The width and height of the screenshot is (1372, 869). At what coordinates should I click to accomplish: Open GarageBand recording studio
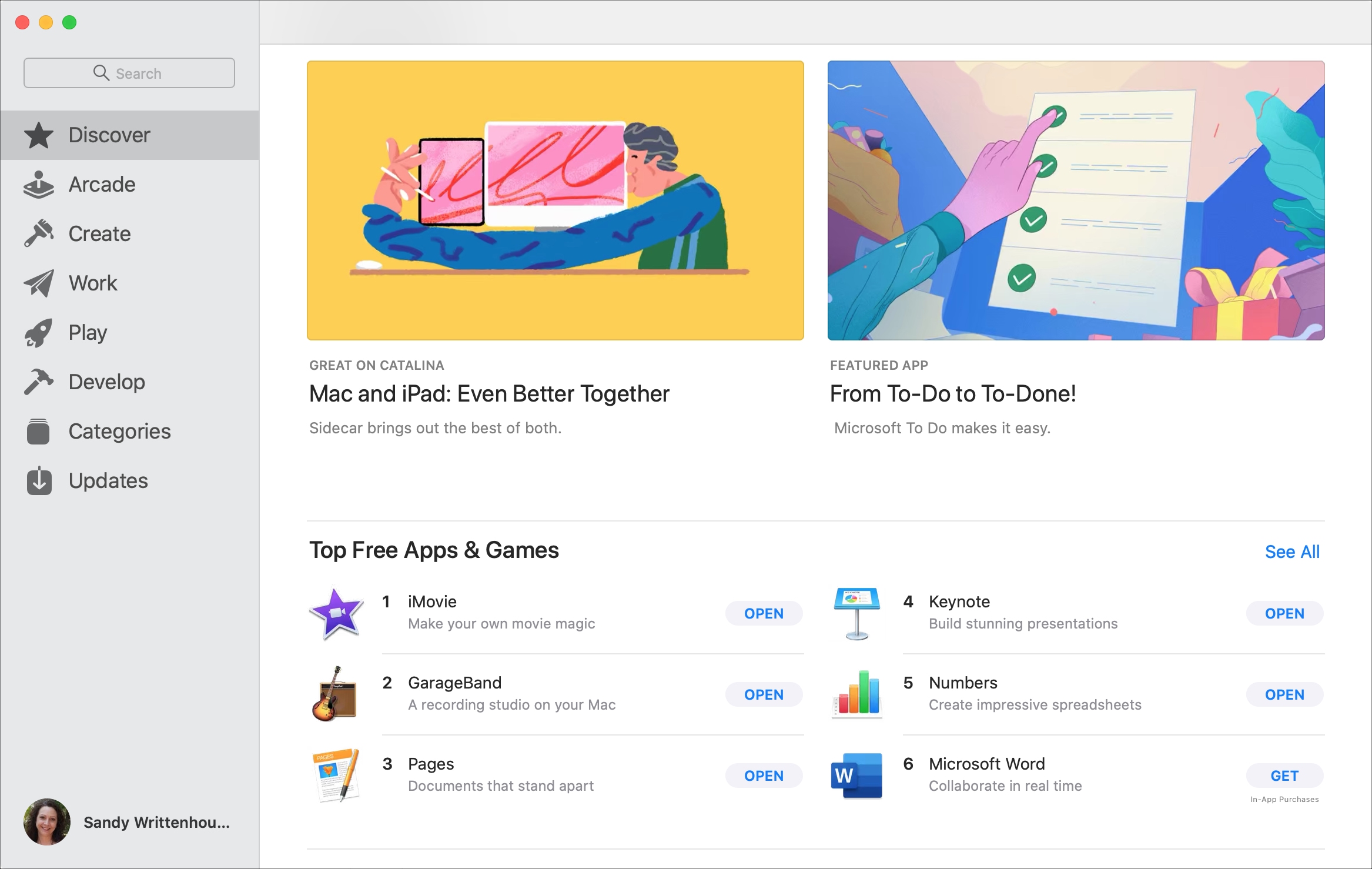(764, 694)
